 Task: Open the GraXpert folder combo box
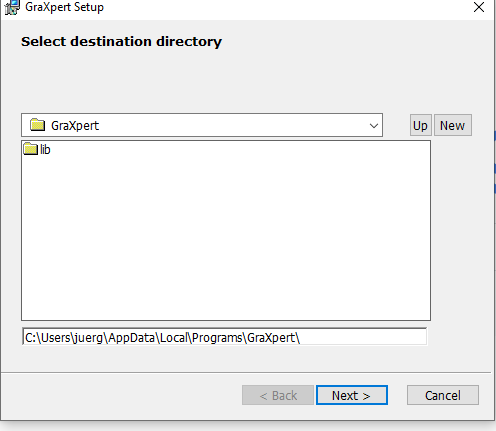point(202,125)
